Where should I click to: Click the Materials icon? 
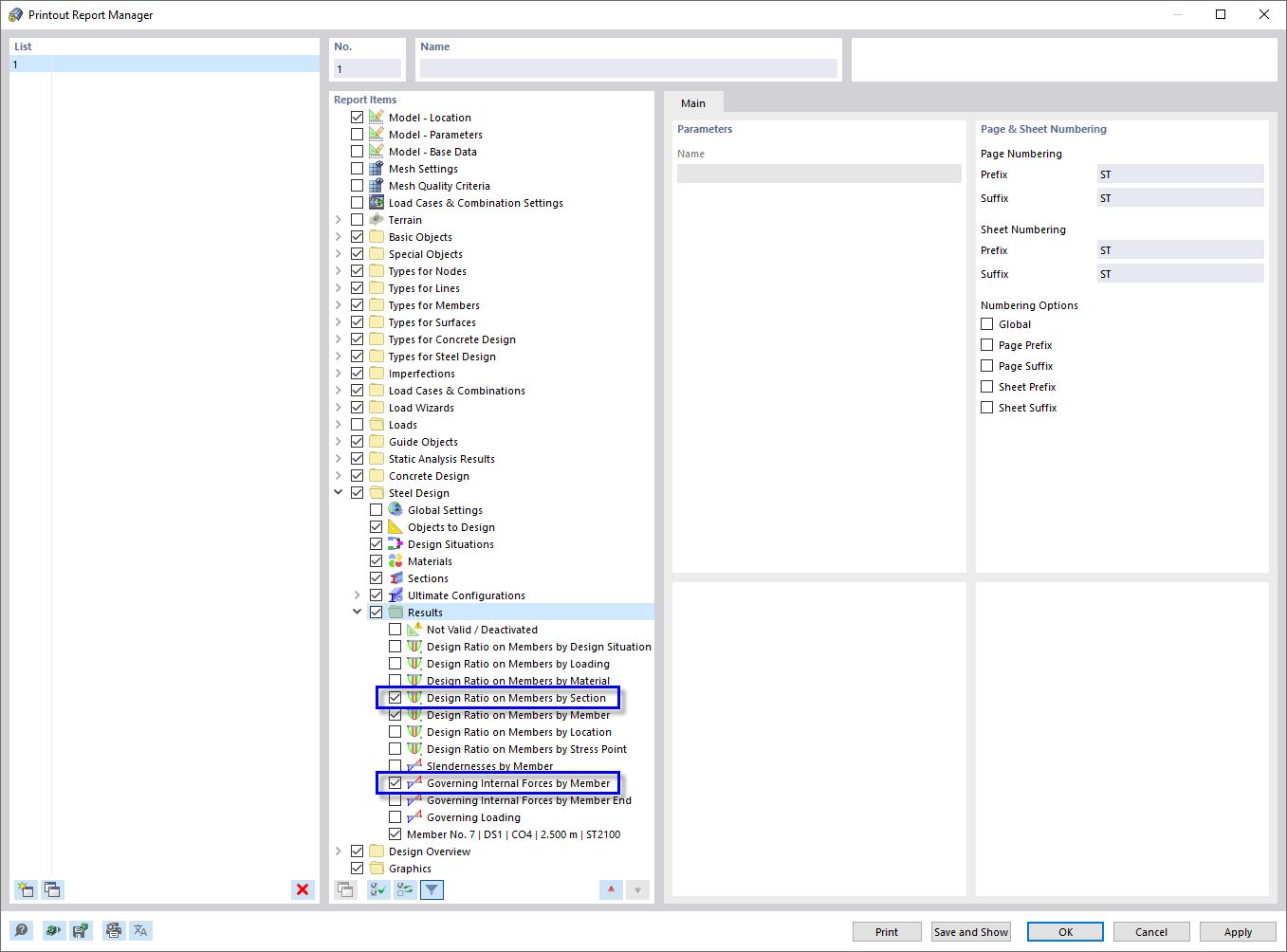(x=395, y=561)
